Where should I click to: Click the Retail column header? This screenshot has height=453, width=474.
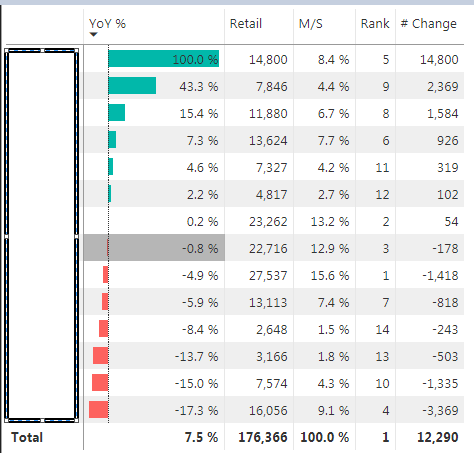[246, 24]
